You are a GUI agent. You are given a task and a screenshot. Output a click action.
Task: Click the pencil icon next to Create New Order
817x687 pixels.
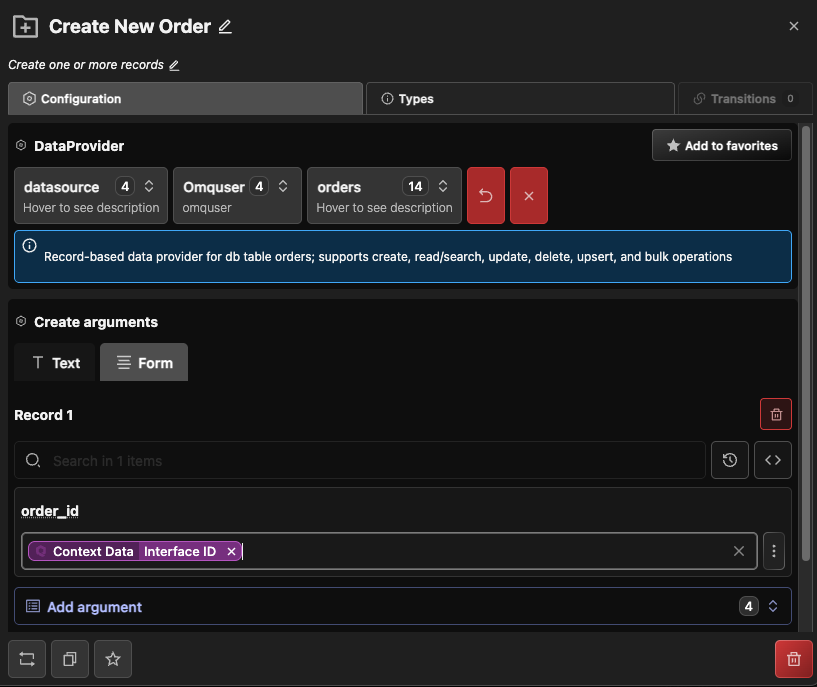[x=225, y=27]
